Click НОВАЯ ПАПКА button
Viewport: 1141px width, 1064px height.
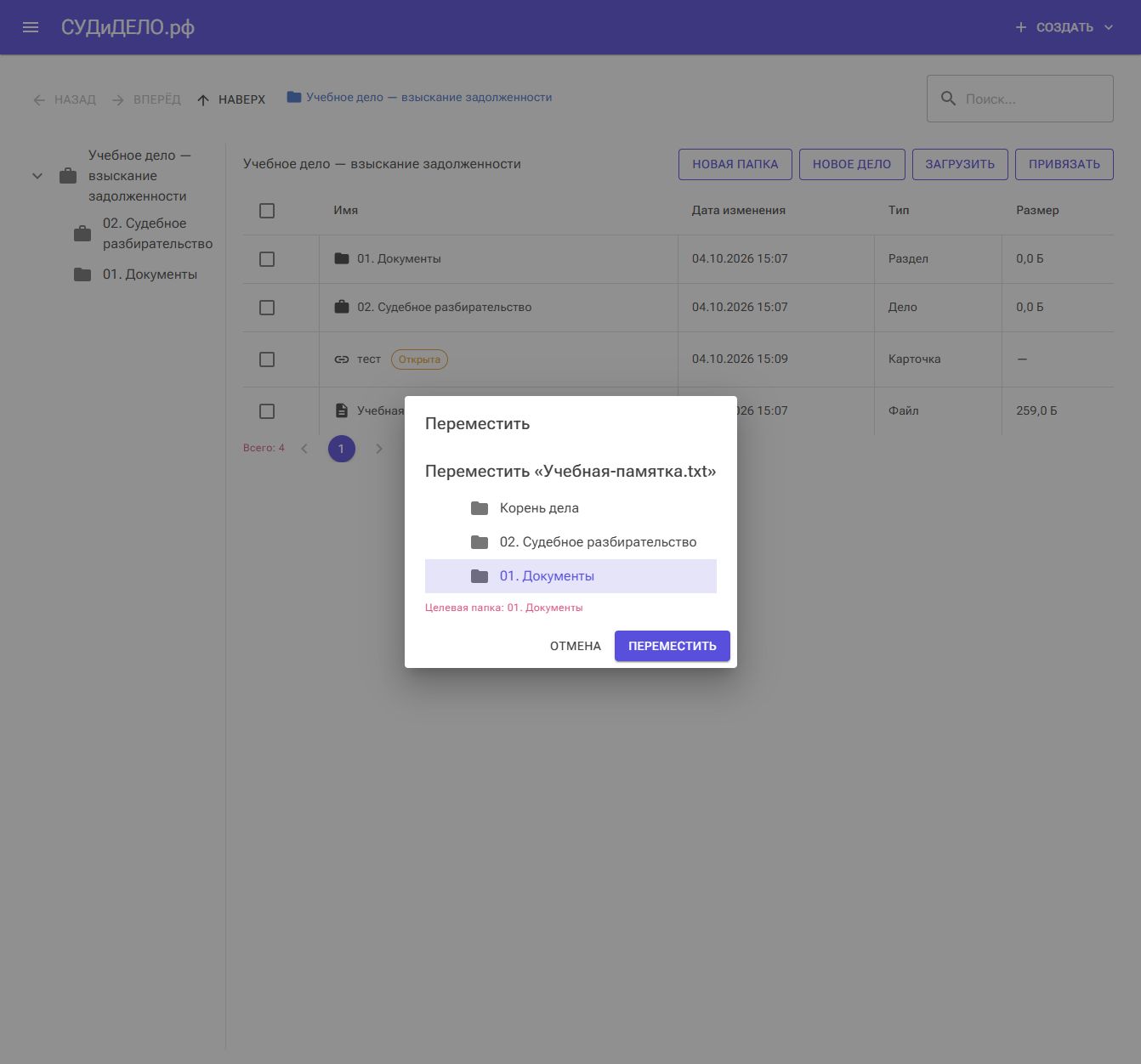735,164
